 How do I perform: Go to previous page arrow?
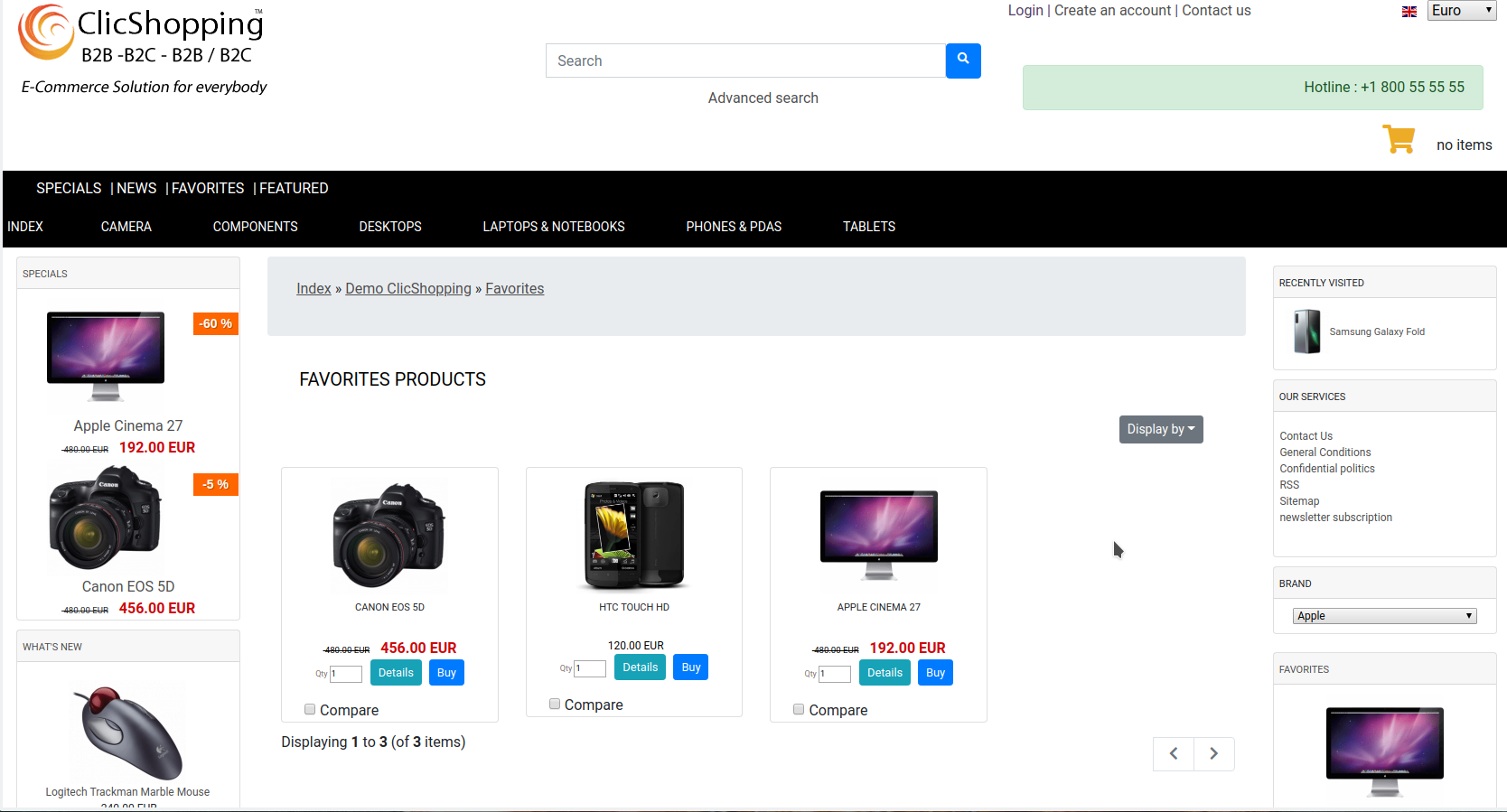tap(1174, 753)
